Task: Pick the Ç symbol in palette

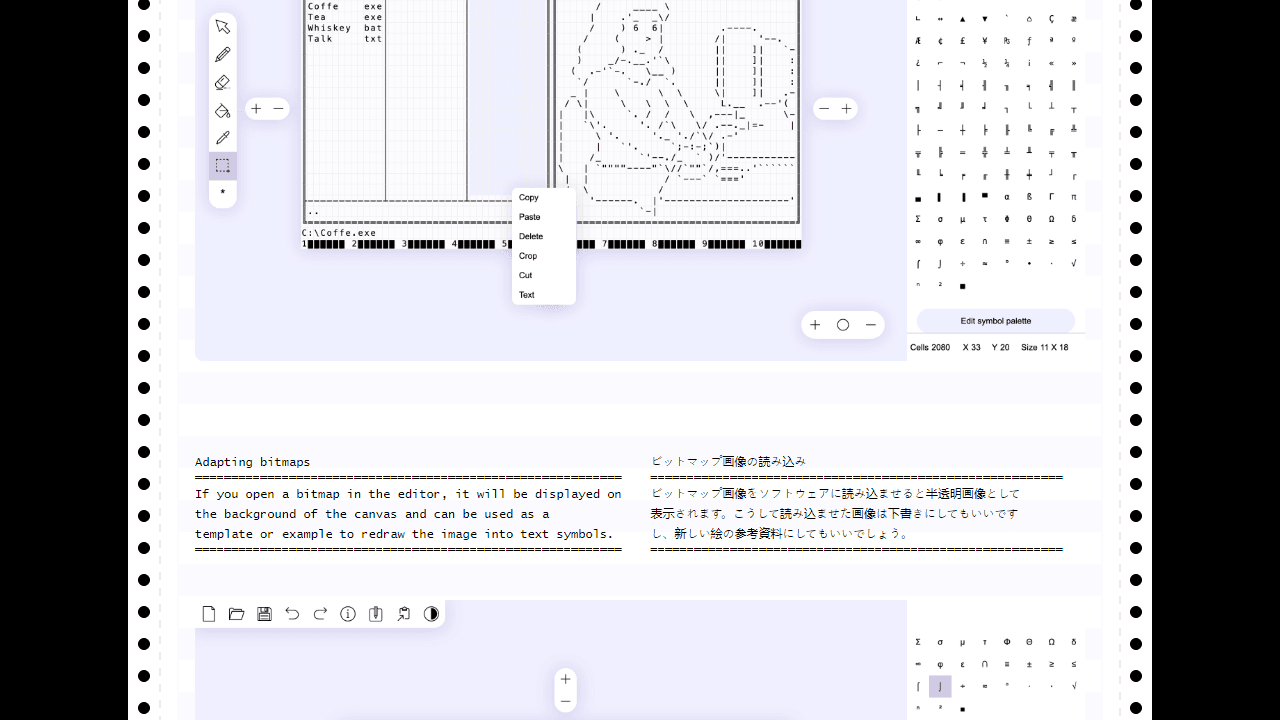Action: point(1052,19)
